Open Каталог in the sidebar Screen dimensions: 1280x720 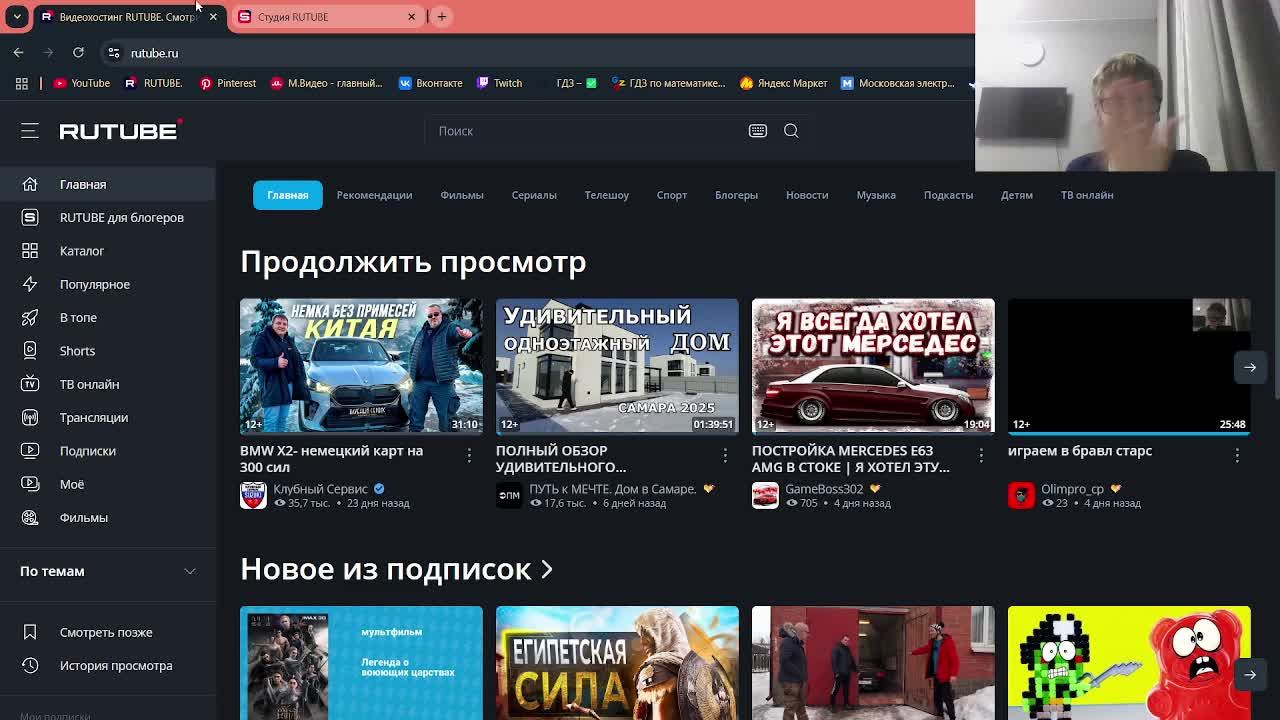point(107,251)
